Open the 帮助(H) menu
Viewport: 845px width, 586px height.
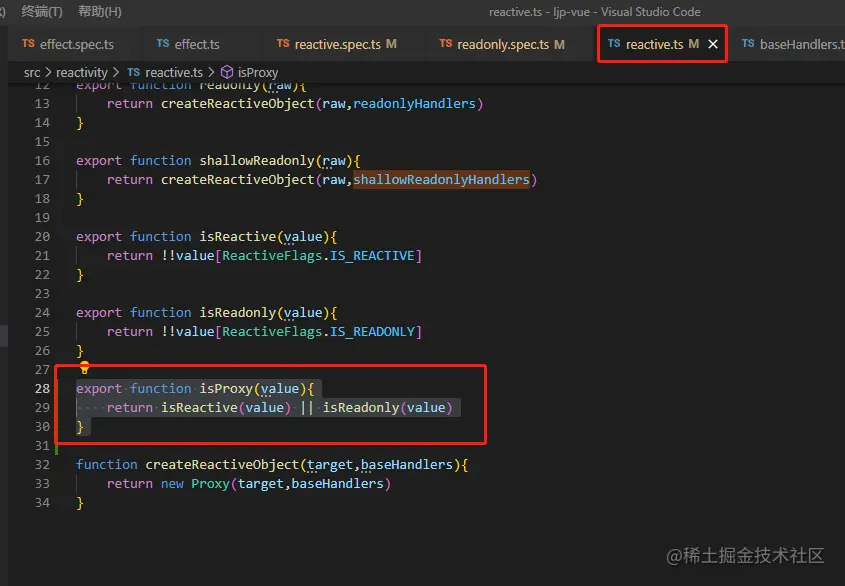pyautogui.click(x=100, y=11)
